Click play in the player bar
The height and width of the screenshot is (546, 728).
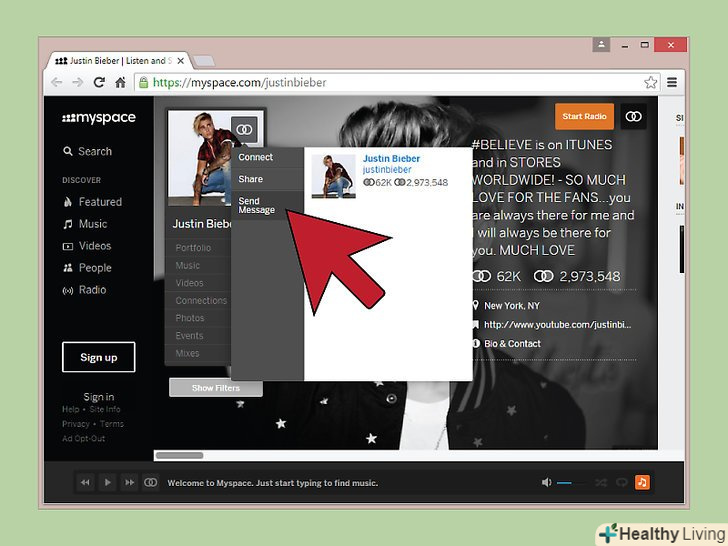click(x=108, y=482)
